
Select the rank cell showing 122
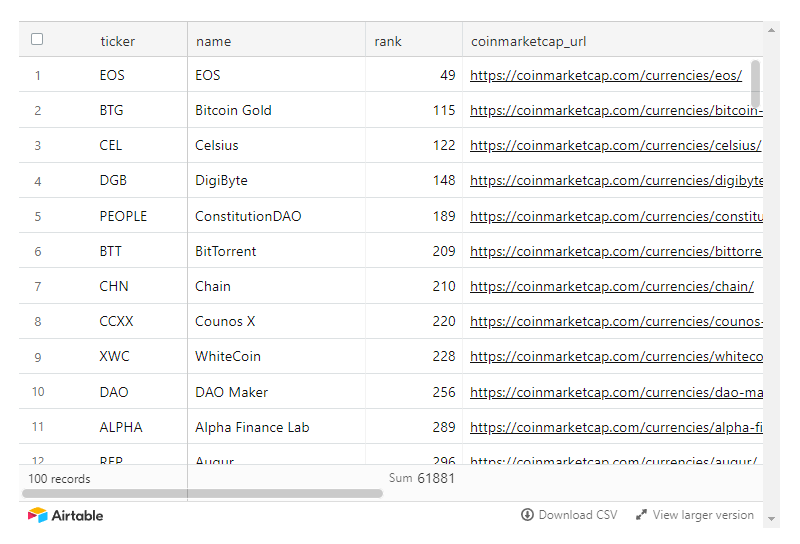tap(414, 145)
